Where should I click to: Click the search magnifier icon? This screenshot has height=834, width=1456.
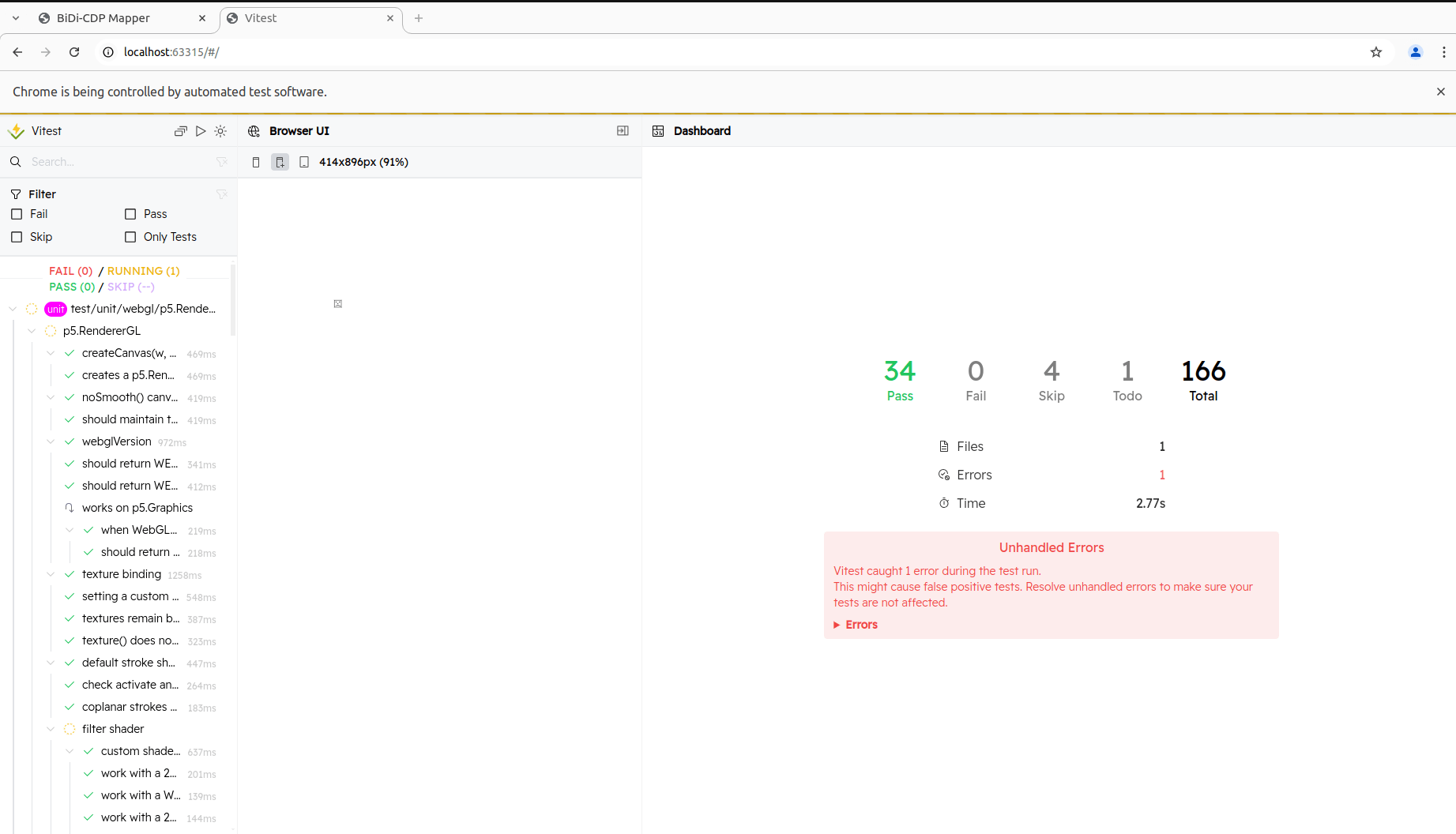pyautogui.click(x=16, y=162)
